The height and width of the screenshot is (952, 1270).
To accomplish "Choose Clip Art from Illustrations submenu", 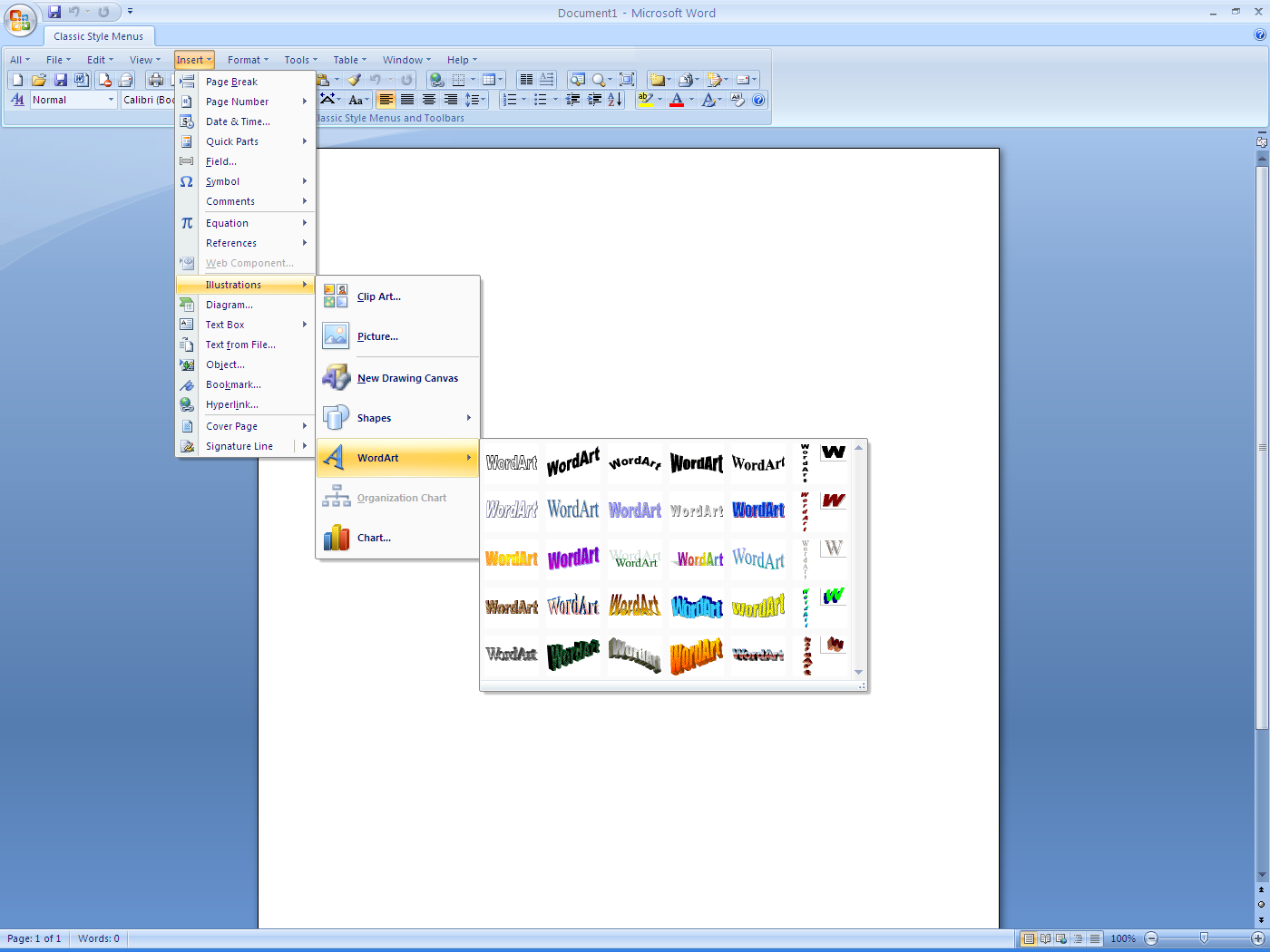I will tap(397, 296).
